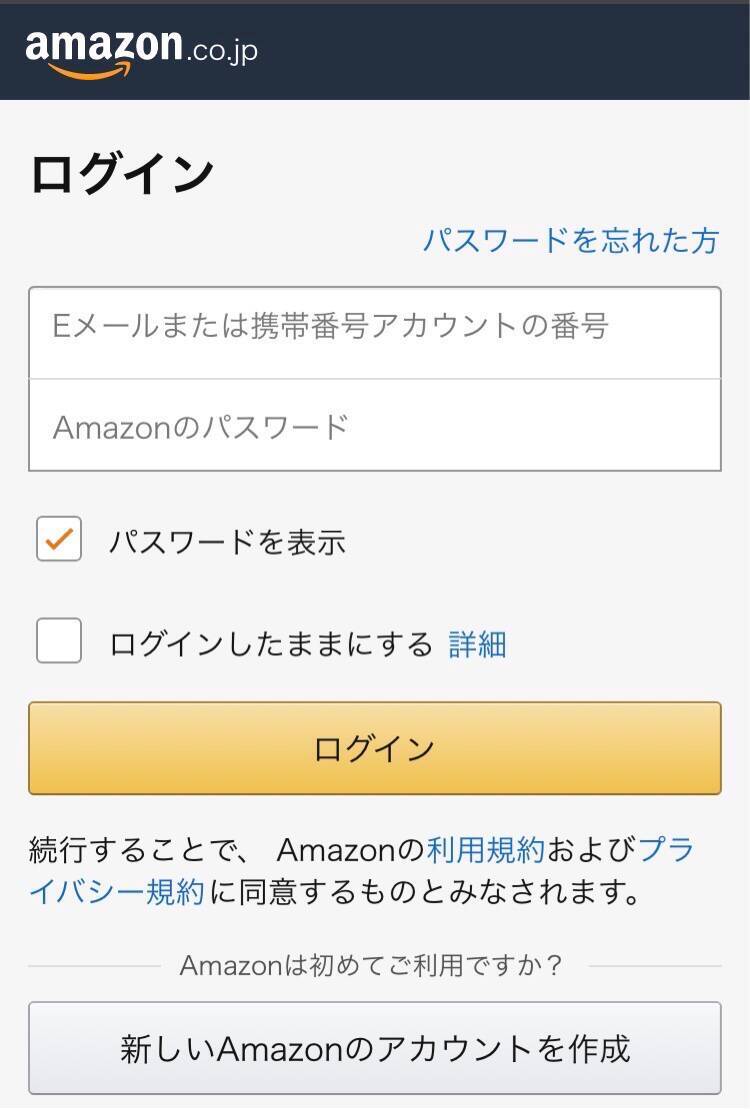The height and width of the screenshot is (1109, 750).
Task: Enable the ログインしたままにする checkbox
Action: [59, 641]
